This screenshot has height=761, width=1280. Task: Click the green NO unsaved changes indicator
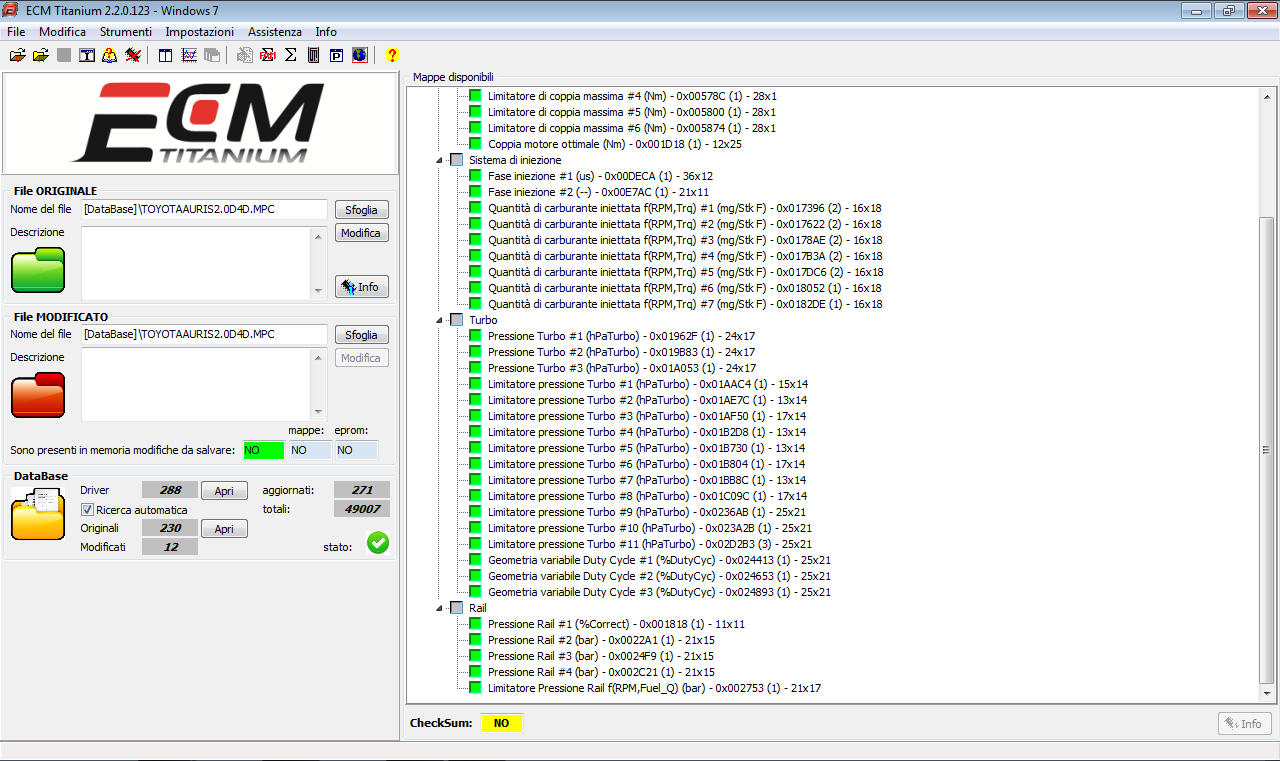[x=263, y=451]
